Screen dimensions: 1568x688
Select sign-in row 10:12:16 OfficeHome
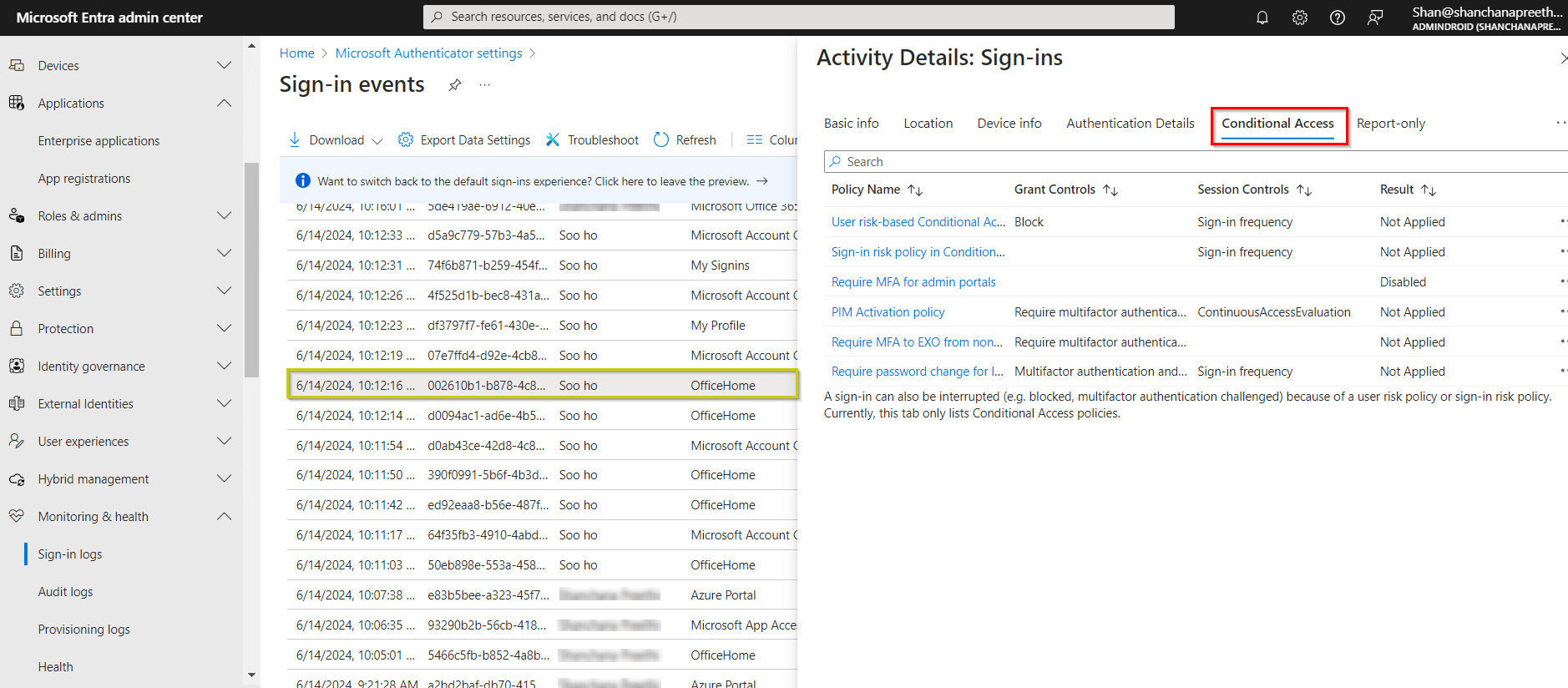543,385
